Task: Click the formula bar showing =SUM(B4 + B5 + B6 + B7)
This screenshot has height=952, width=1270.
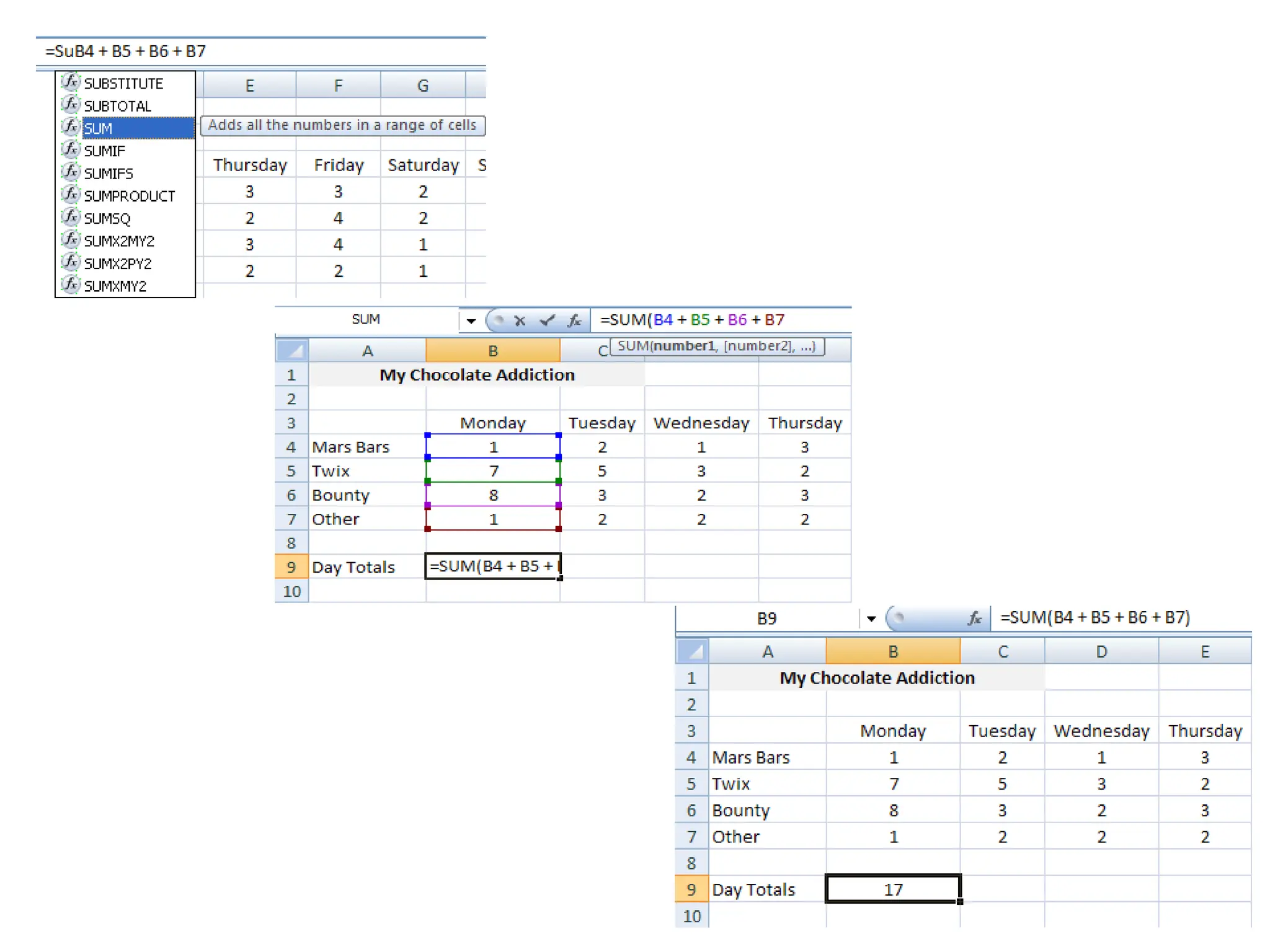Action: (x=1095, y=617)
